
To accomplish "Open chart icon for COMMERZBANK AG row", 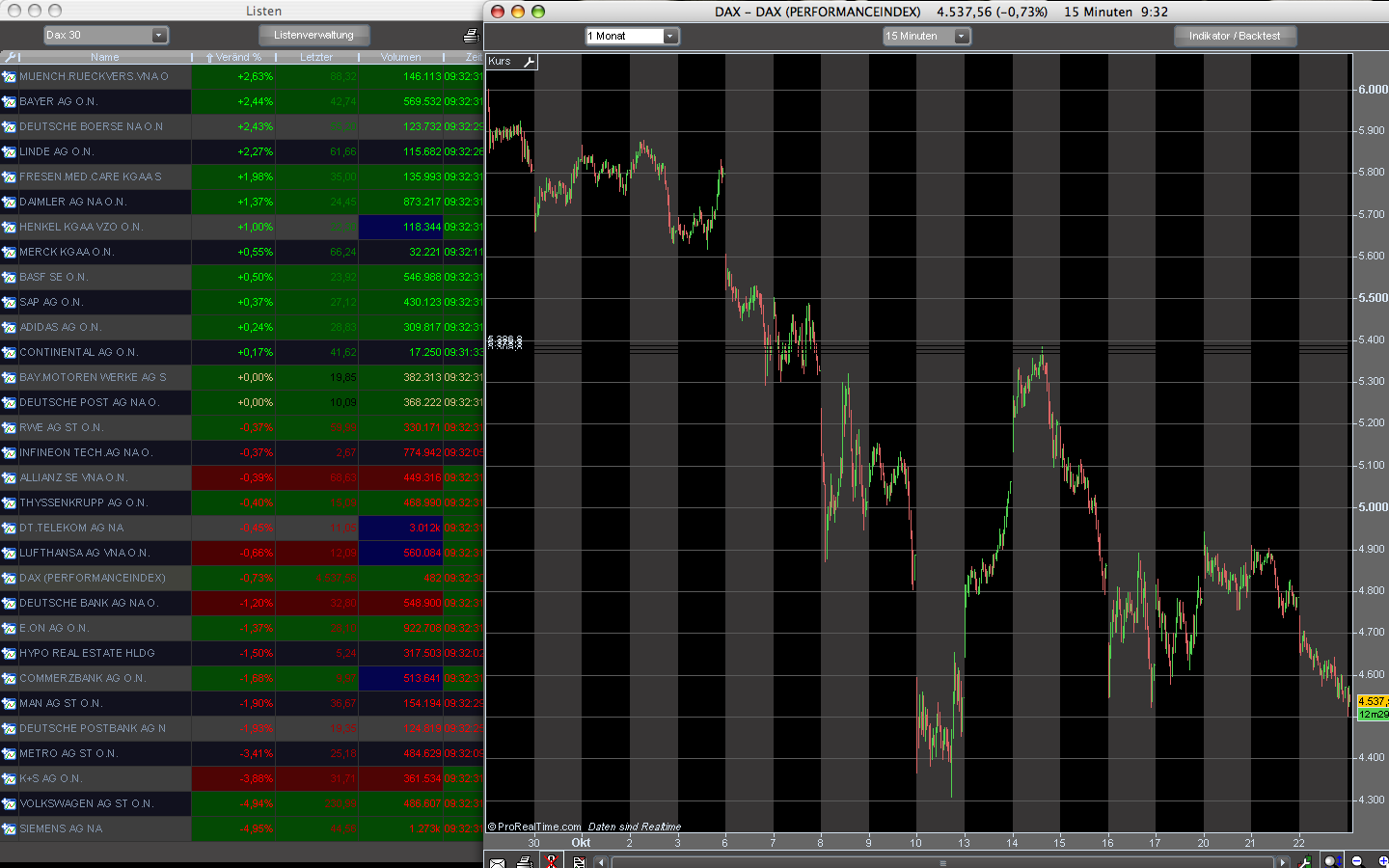I will click(x=9, y=678).
